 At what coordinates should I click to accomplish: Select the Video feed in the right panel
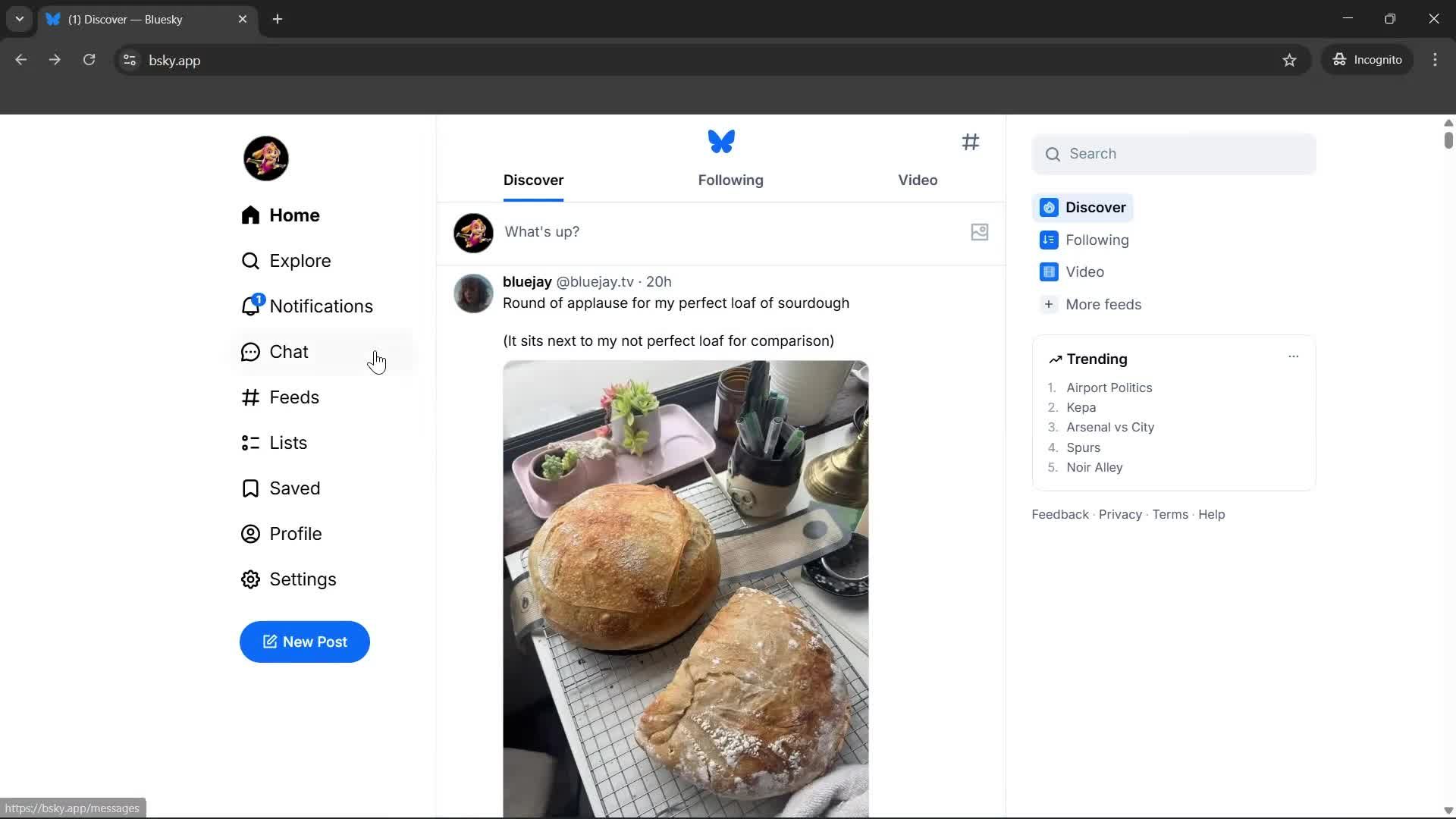click(x=1086, y=271)
